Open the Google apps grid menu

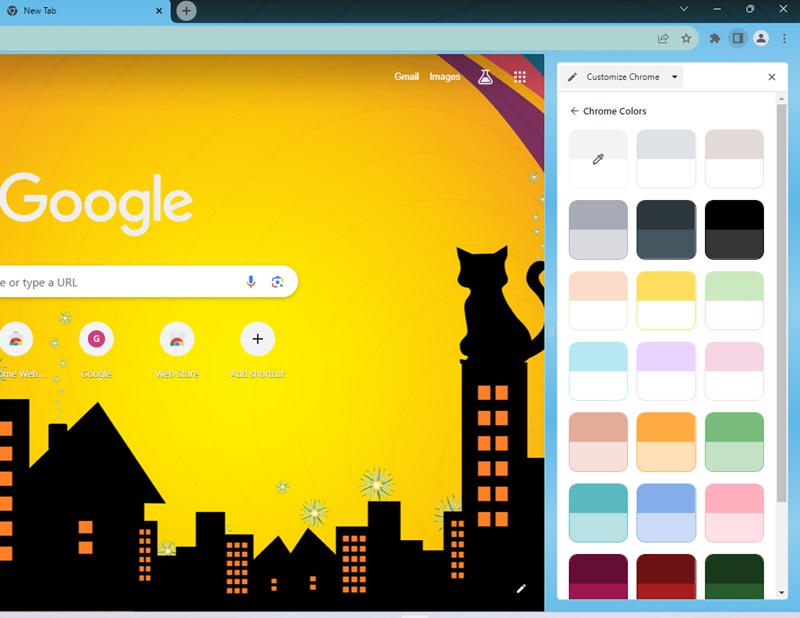[x=519, y=76]
